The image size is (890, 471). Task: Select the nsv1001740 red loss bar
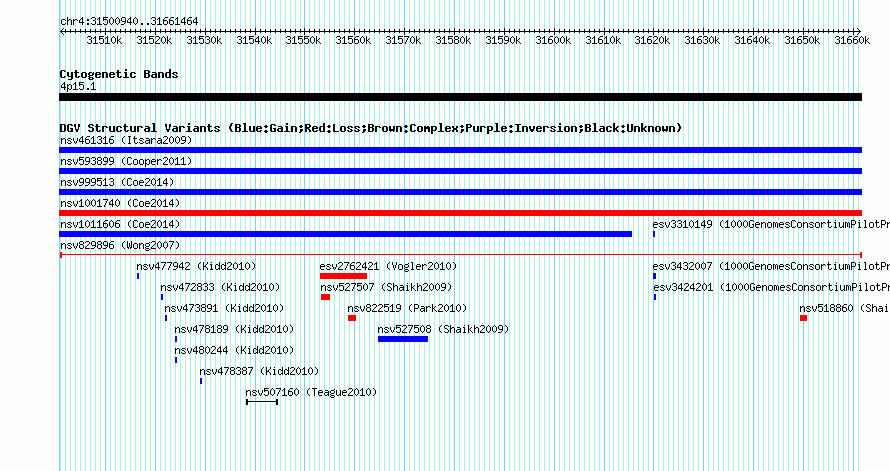[x=460, y=213]
